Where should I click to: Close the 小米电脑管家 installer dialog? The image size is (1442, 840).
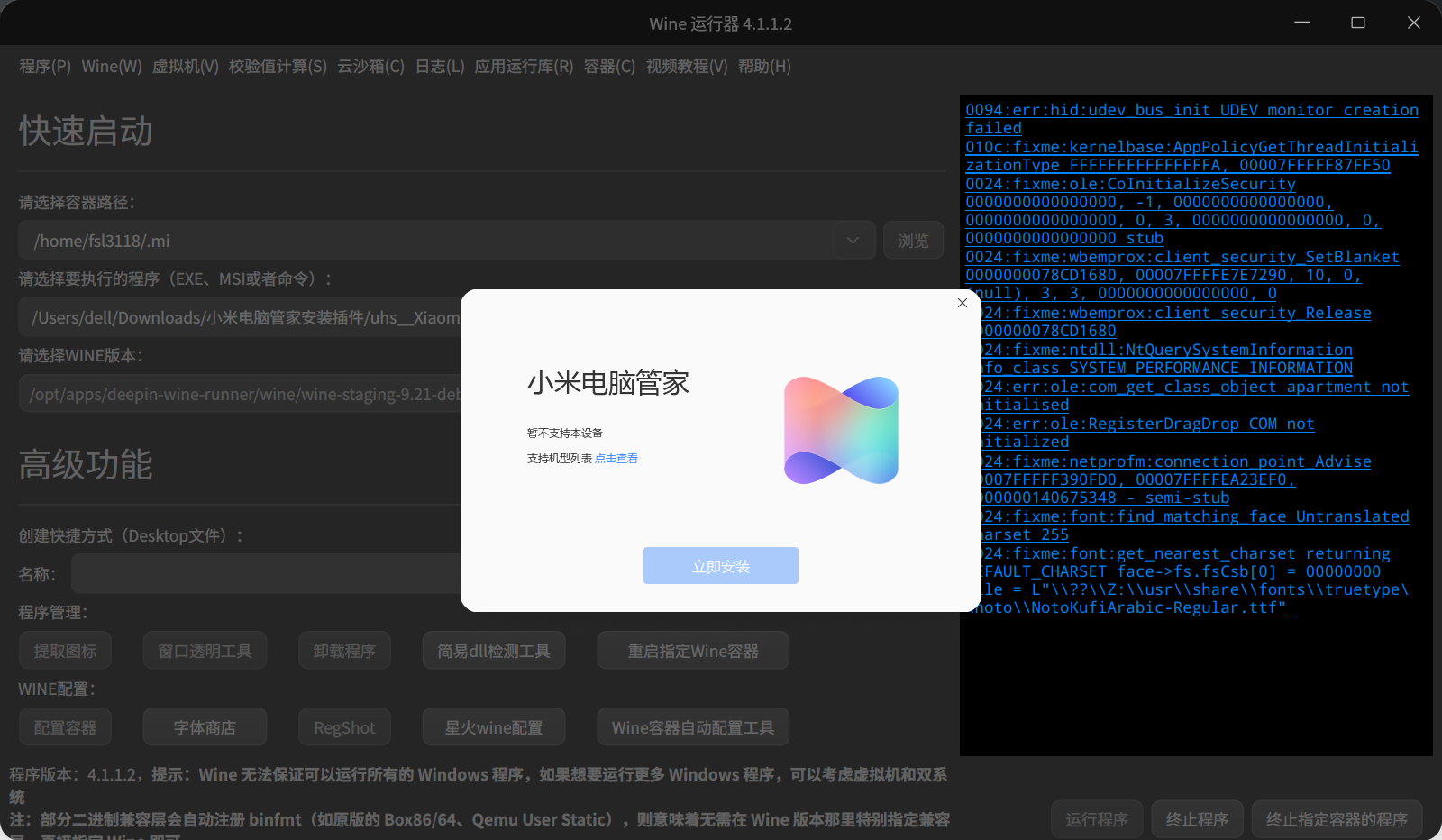pos(963,303)
